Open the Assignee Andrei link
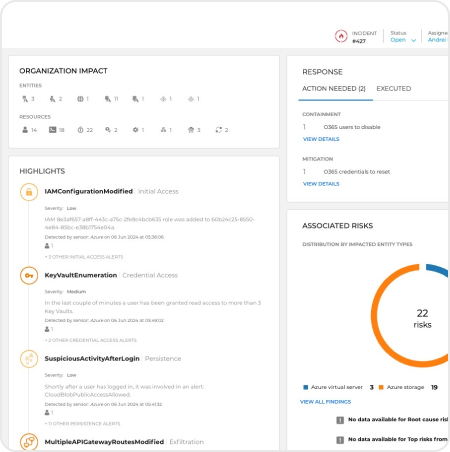 click(x=438, y=40)
